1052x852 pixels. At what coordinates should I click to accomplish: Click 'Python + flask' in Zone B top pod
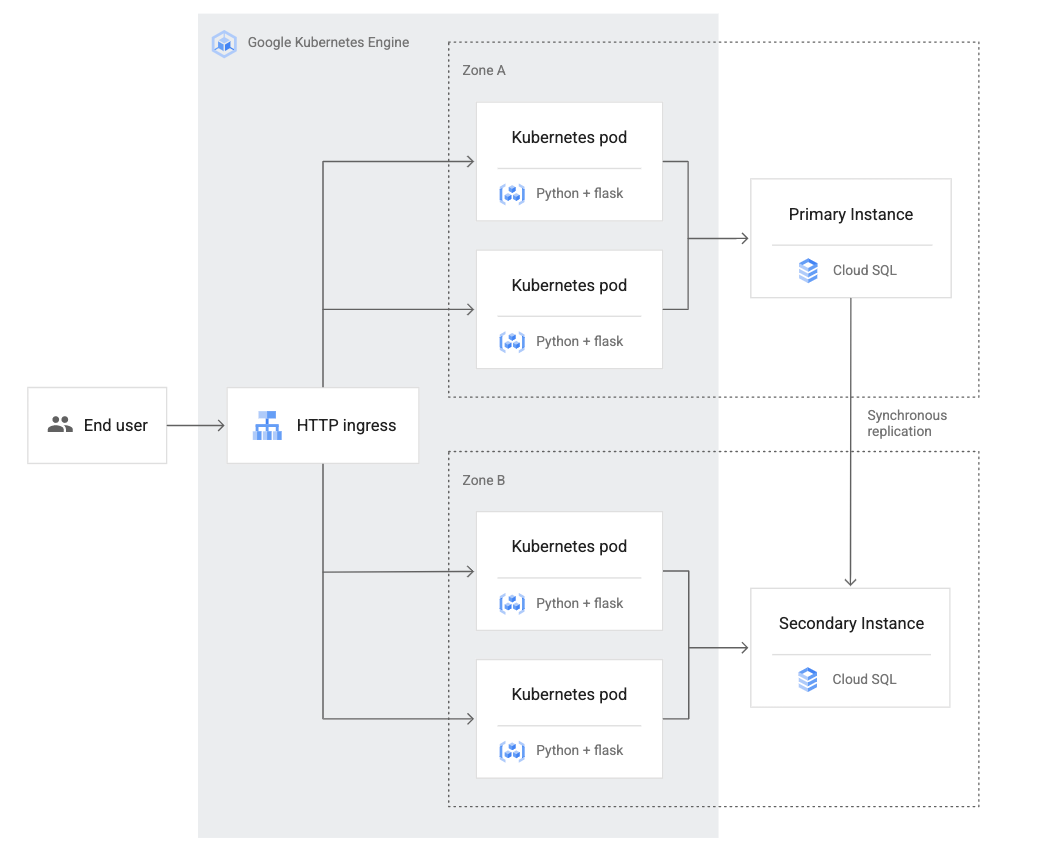580,603
